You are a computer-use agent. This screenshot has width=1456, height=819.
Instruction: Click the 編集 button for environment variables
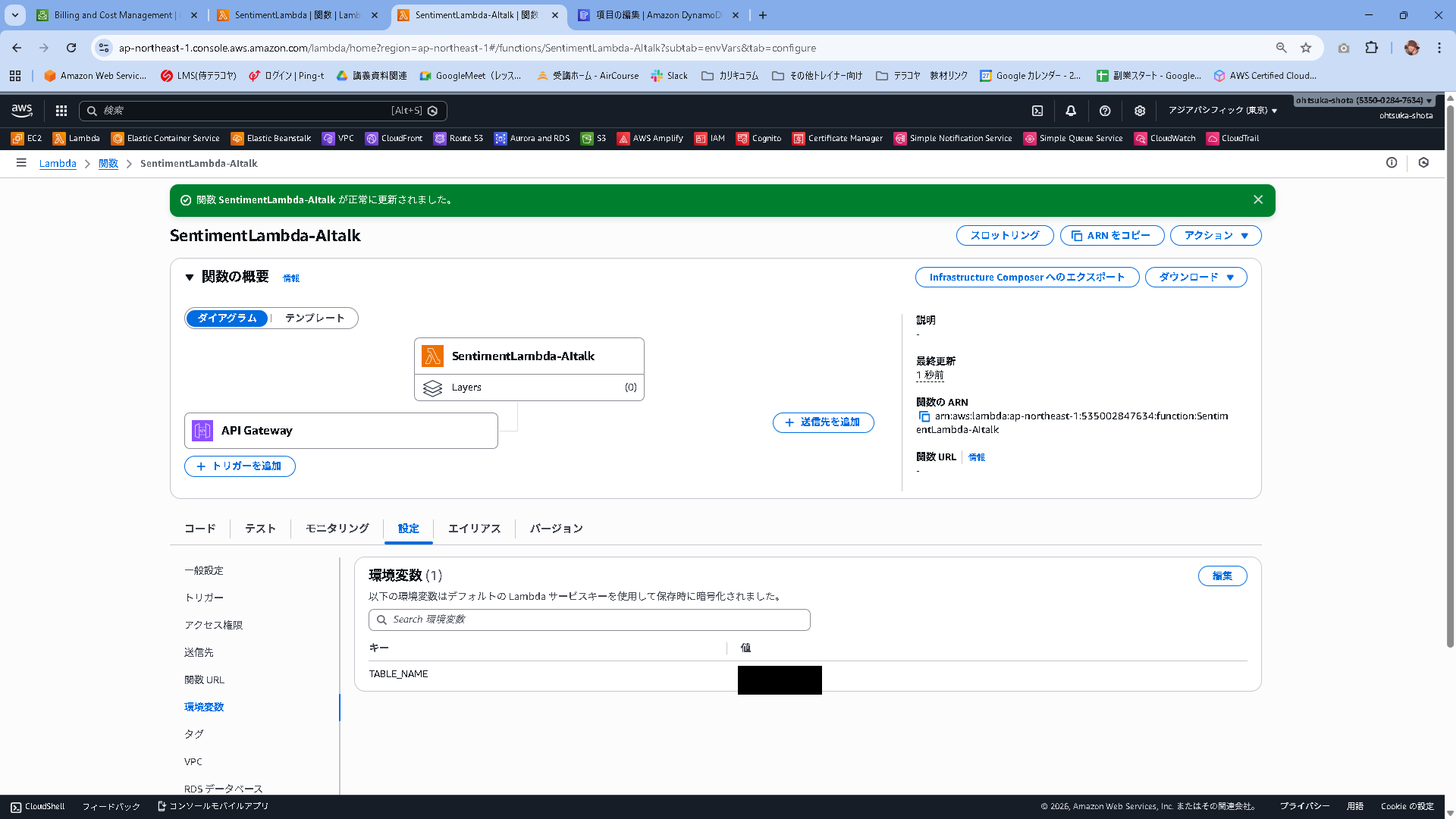[1222, 576]
